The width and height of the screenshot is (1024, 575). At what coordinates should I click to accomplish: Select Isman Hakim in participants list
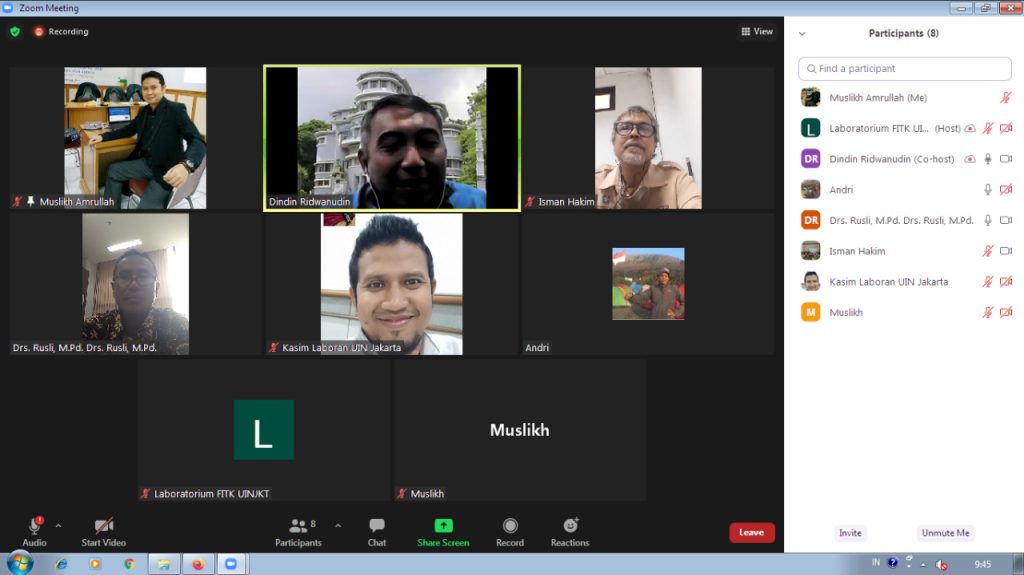coord(857,251)
